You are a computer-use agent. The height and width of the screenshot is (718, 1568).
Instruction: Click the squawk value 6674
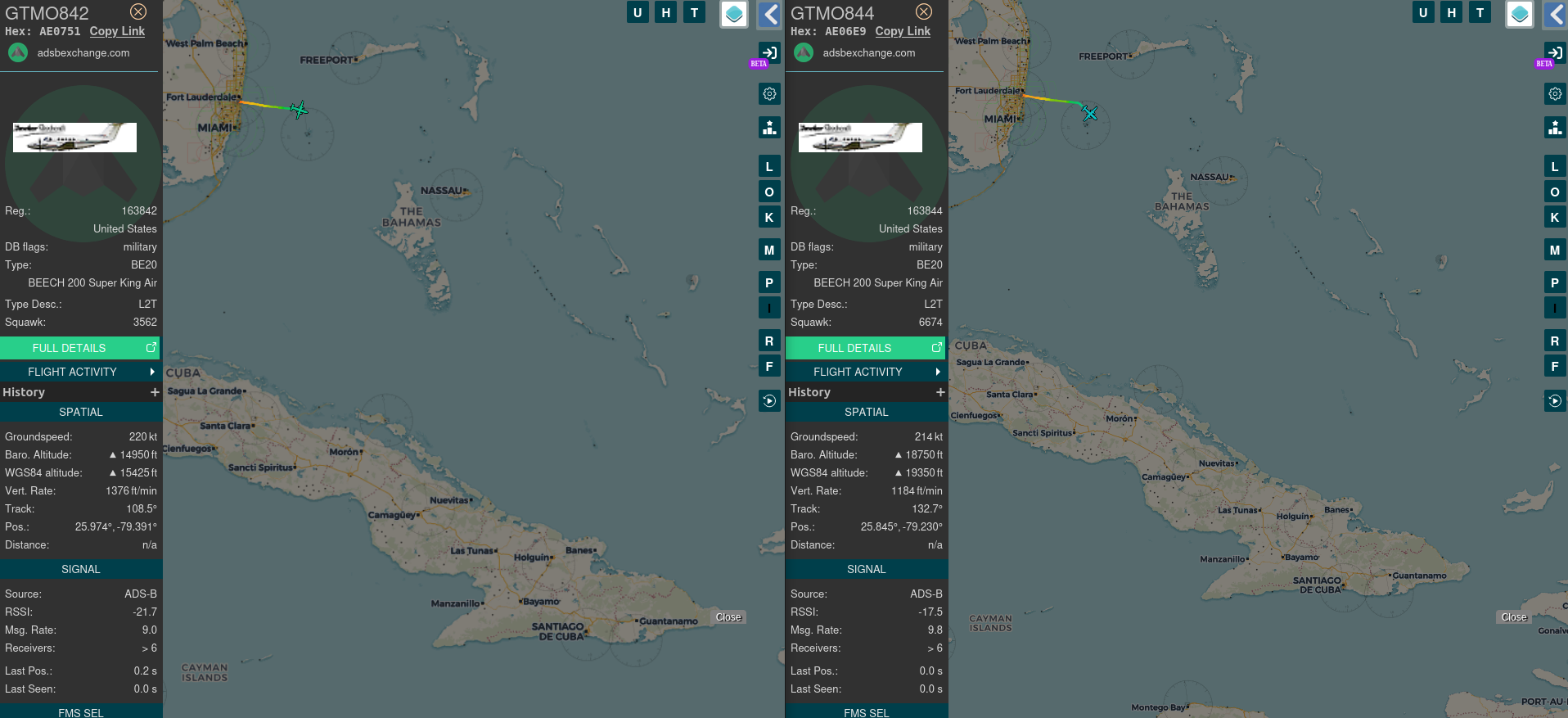tap(930, 322)
